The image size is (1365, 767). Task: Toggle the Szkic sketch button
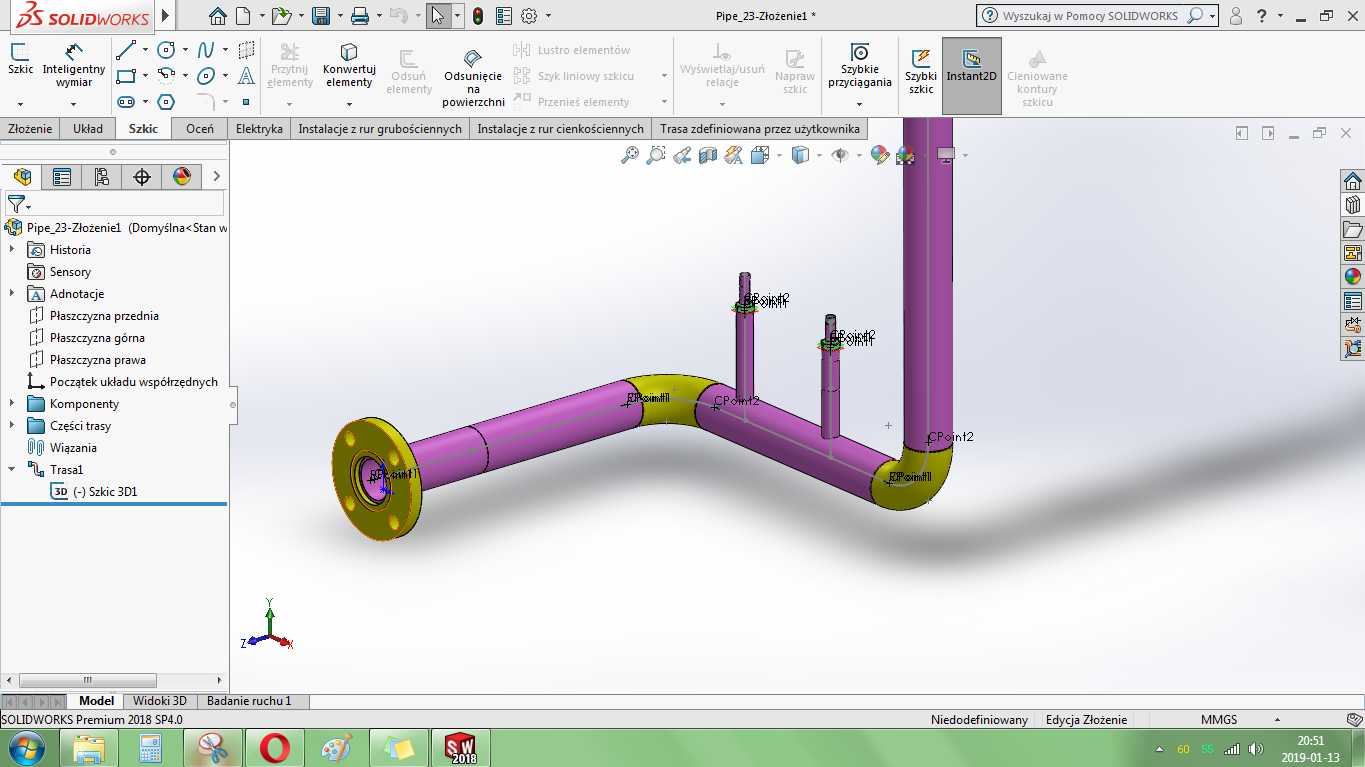(x=20, y=59)
